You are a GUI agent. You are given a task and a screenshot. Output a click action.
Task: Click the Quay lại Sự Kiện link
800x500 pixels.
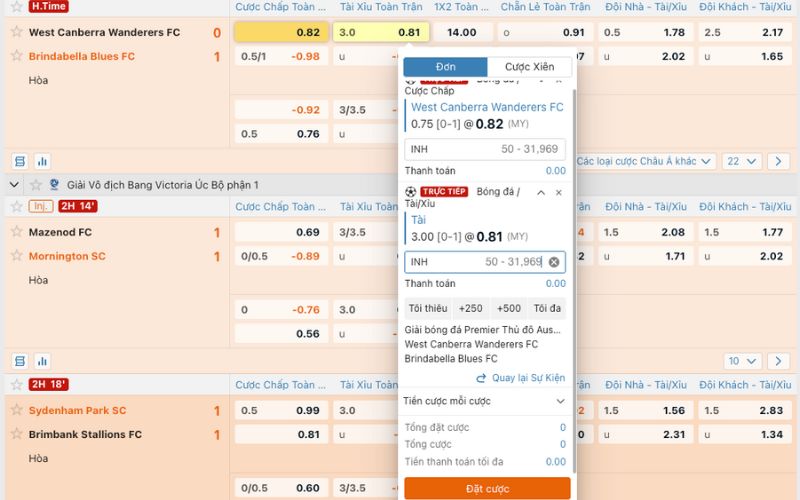(x=521, y=378)
